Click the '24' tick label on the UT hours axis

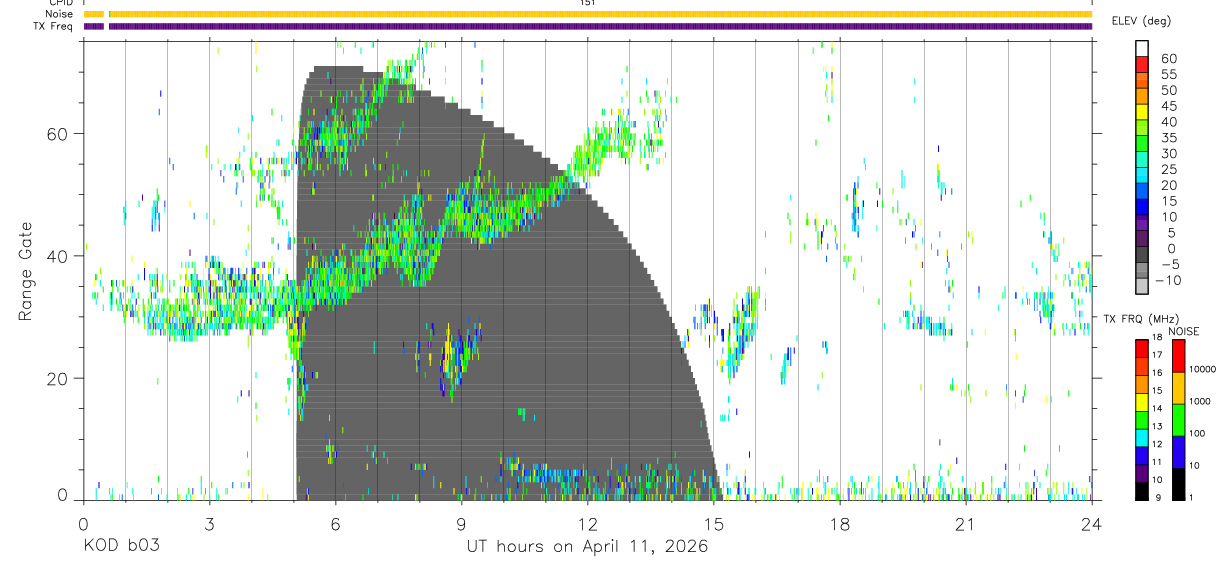pyautogui.click(x=1091, y=523)
